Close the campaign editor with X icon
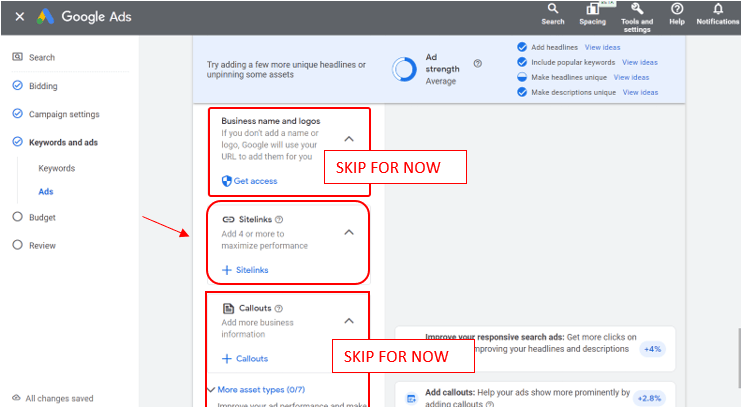Screen dimensions: 742x407 point(19,17)
